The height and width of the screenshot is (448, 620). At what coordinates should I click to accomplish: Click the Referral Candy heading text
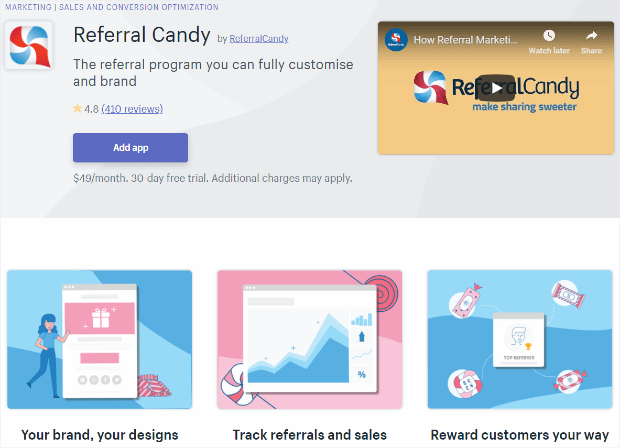[x=140, y=35]
